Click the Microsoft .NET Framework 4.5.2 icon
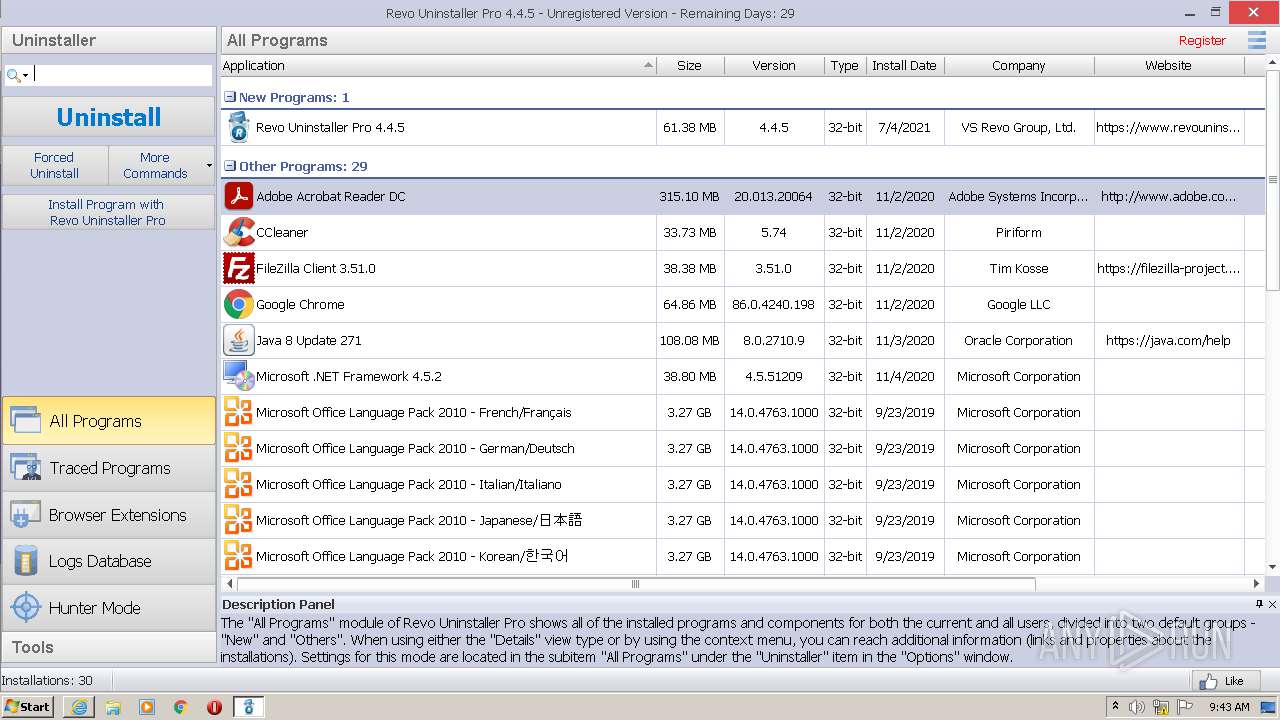Screen dimensions: 1280x720 (x=238, y=376)
